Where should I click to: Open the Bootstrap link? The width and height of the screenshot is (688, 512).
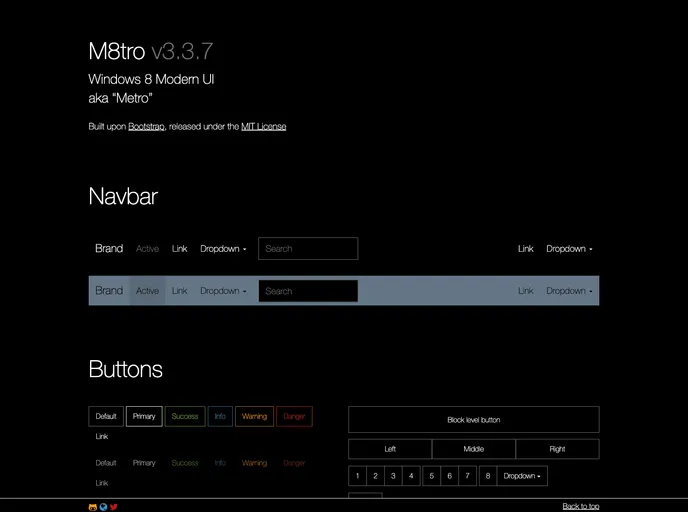click(146, 127)
